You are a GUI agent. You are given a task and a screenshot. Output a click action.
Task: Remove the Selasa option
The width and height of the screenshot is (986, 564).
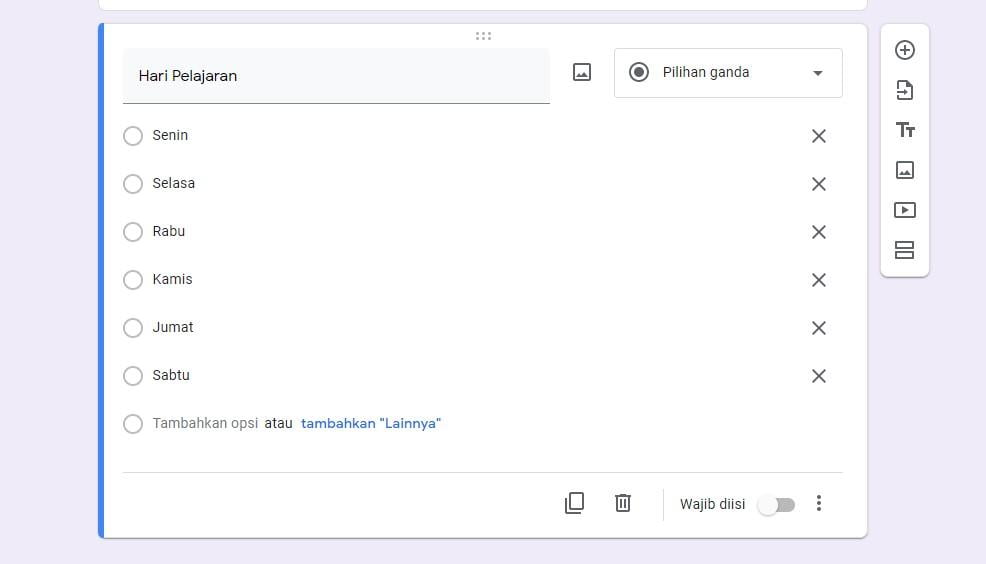818,184
